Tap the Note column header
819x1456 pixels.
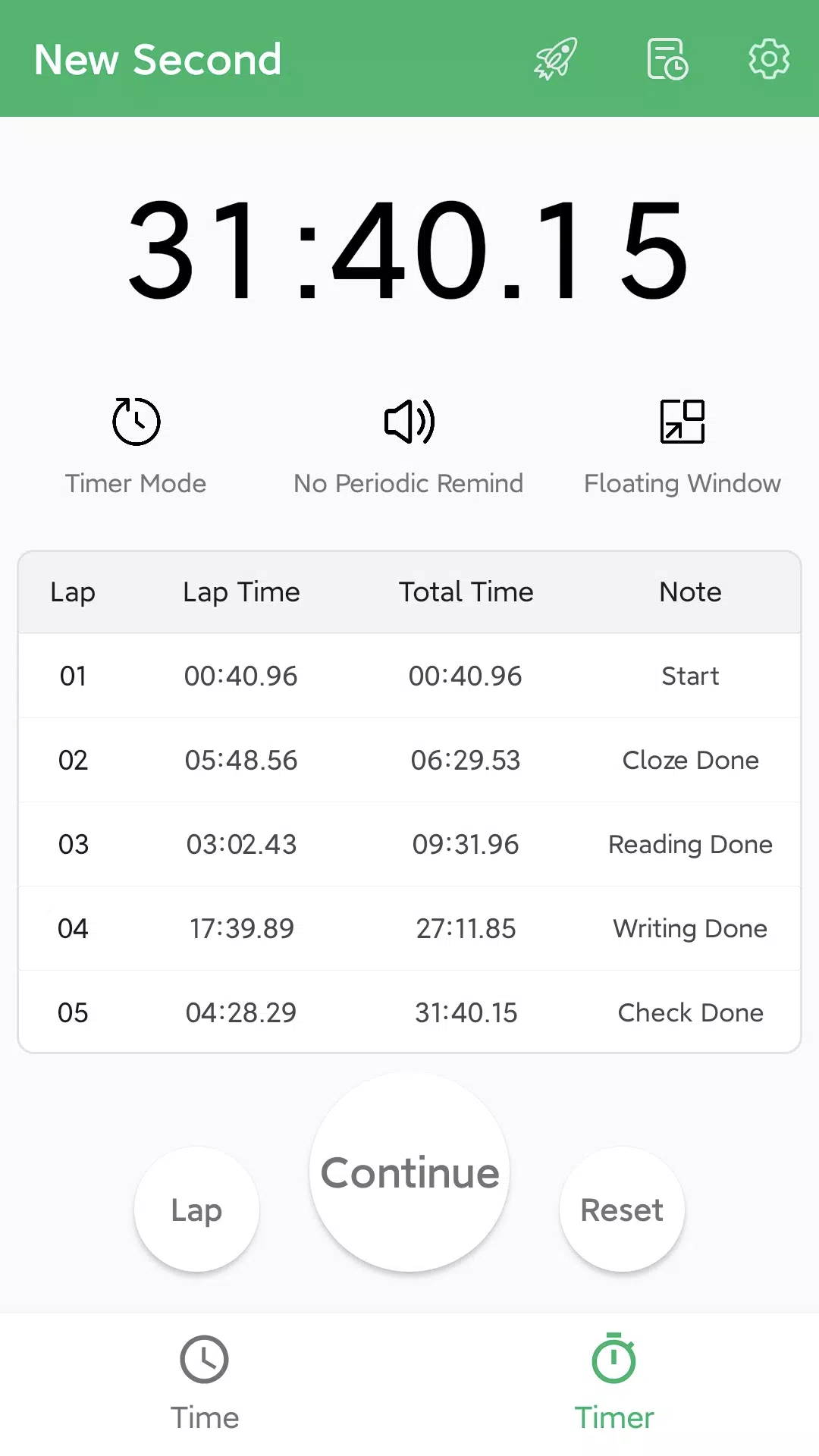pos(690,591)
